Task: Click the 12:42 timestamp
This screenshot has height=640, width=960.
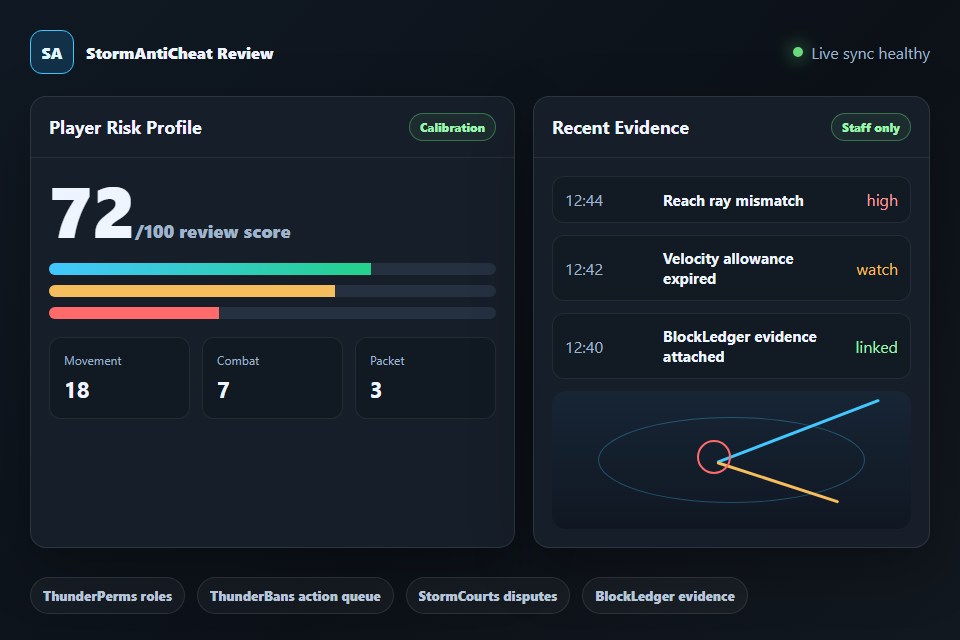Action: coord(584,269)
